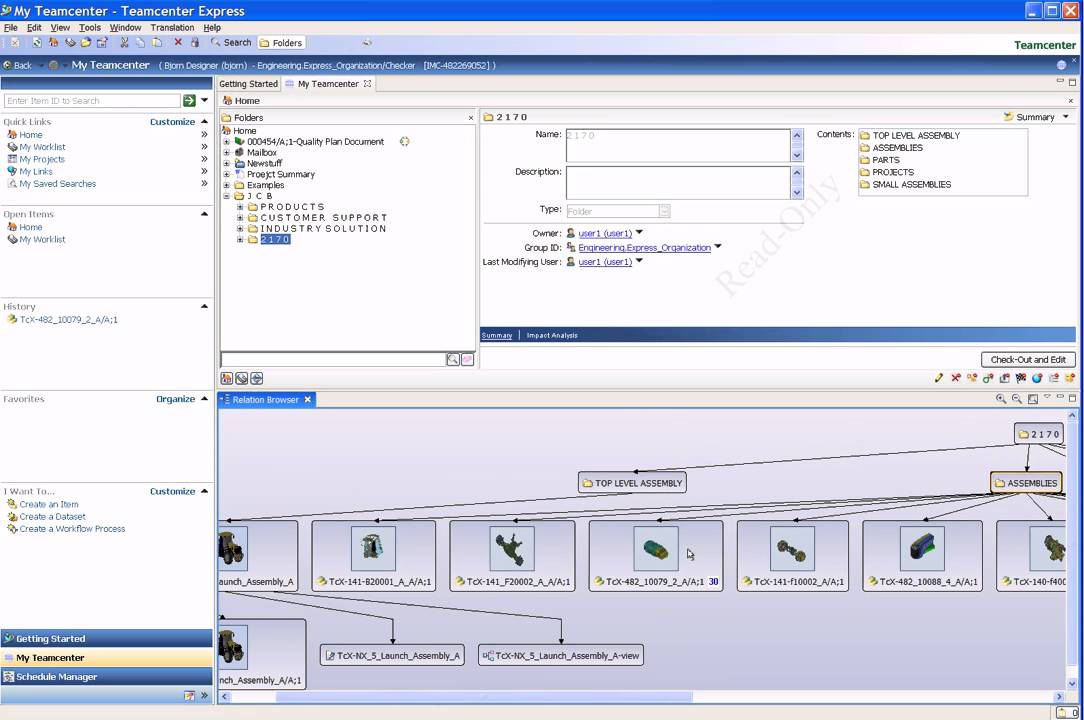1084x720 pixels.
Task: Switch to the Getting Started tab
Action: (248, 84)
